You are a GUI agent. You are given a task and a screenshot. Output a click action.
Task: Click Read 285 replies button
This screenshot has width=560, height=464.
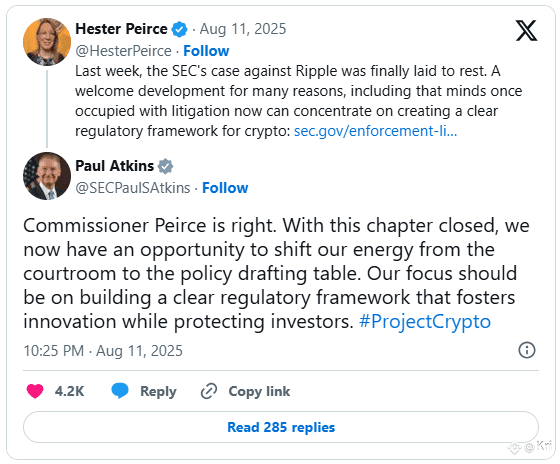pyautogui.click(x=281, y=427)
